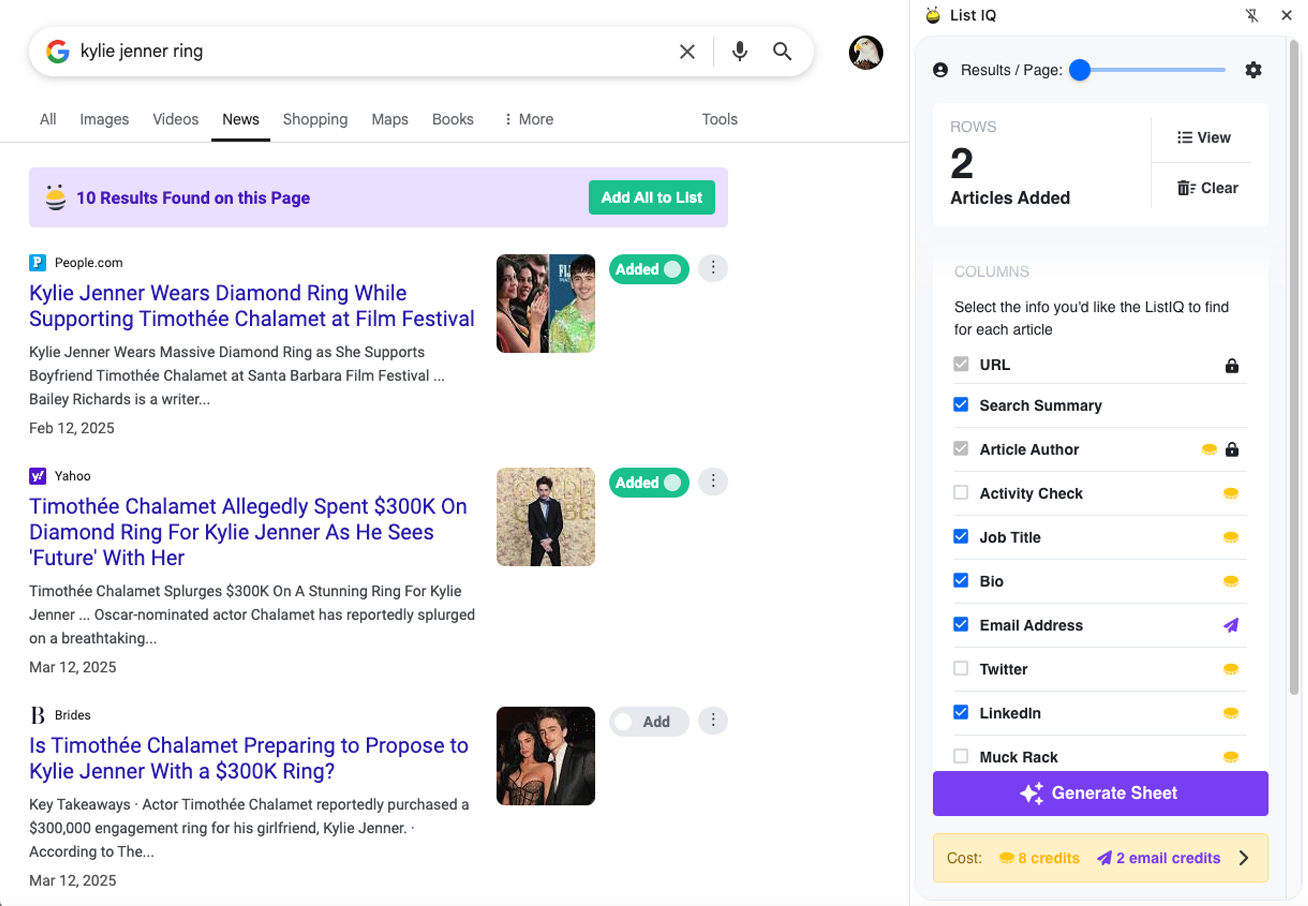Click the lock icon on the Article Author row
1308x906 pixels.
click(1232, 450)
